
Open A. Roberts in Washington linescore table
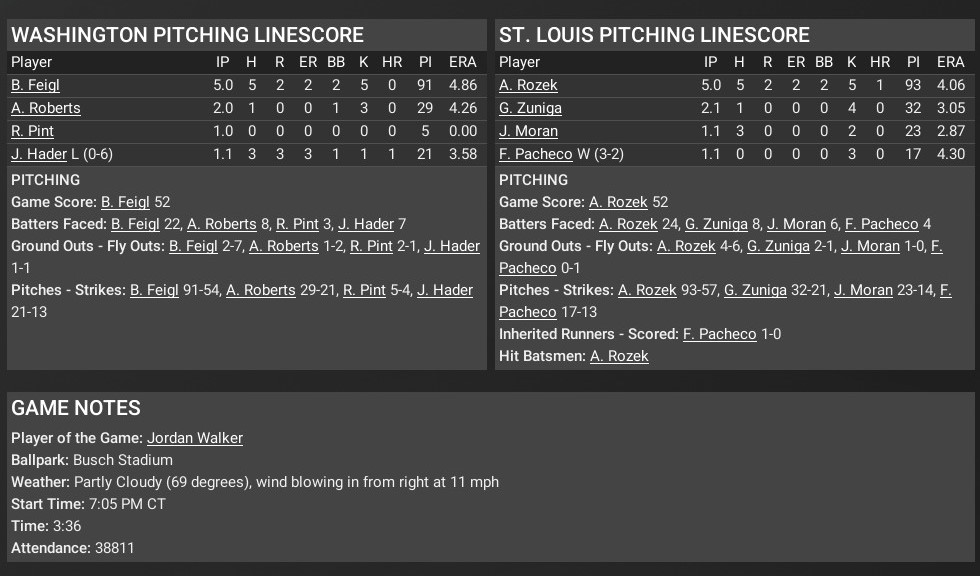point(46,108)
